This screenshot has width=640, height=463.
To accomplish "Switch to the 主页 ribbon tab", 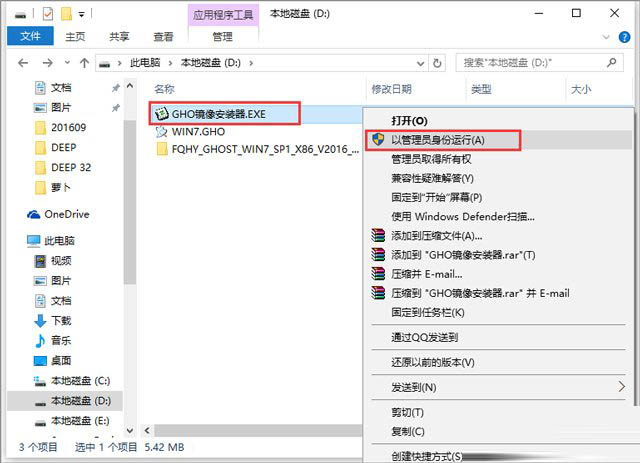I will click(75, 37).
